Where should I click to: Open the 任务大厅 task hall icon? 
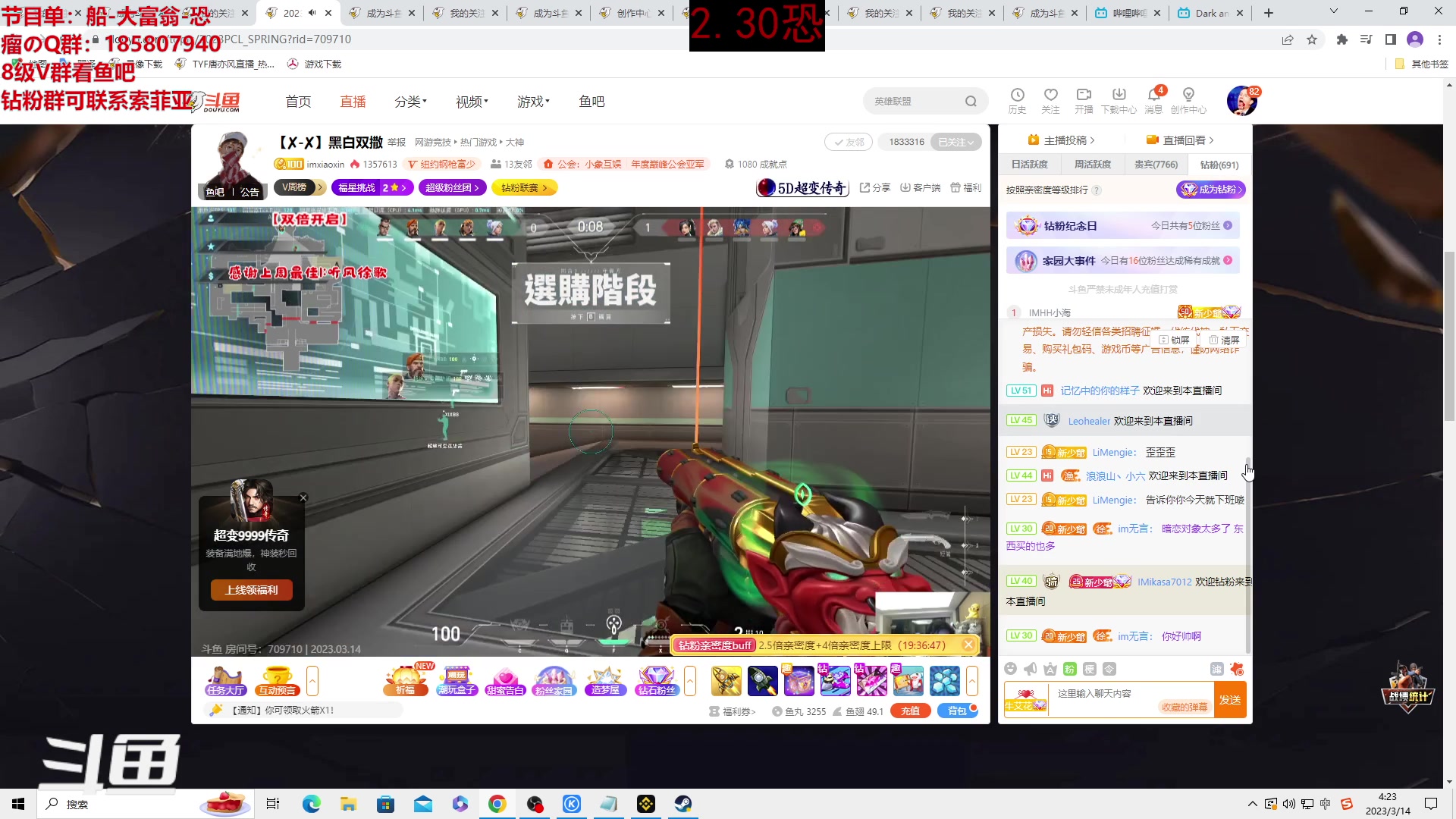pos(225,680)
